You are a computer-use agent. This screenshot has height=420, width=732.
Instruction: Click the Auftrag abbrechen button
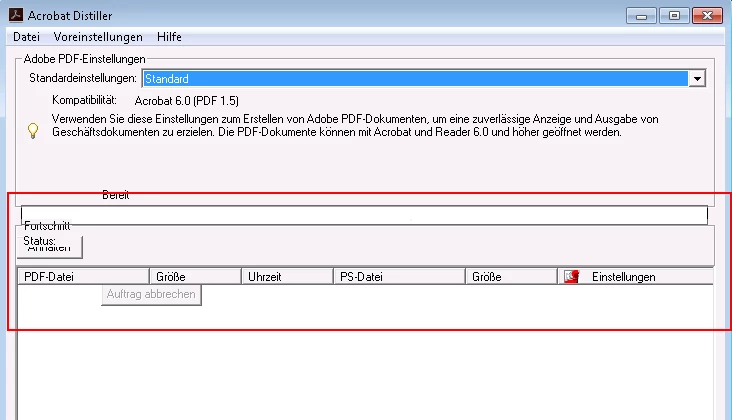pos(151,294)
